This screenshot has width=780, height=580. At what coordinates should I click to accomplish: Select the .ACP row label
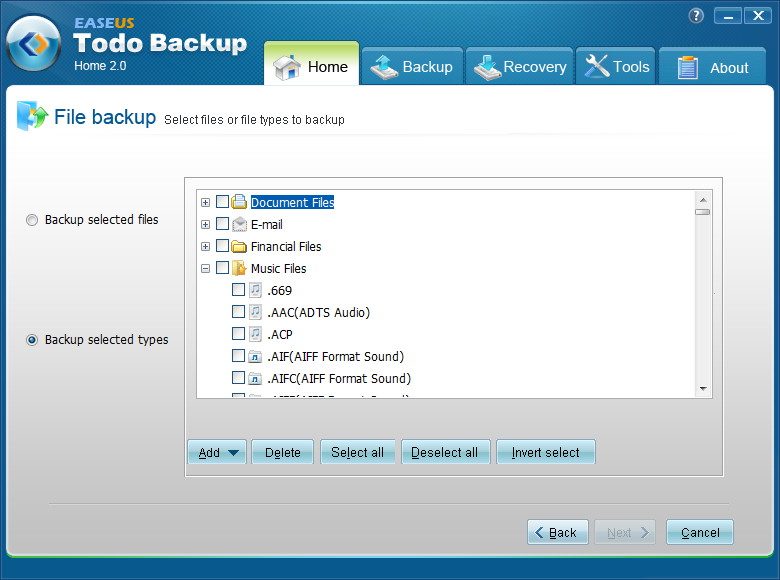click(280, 334)
